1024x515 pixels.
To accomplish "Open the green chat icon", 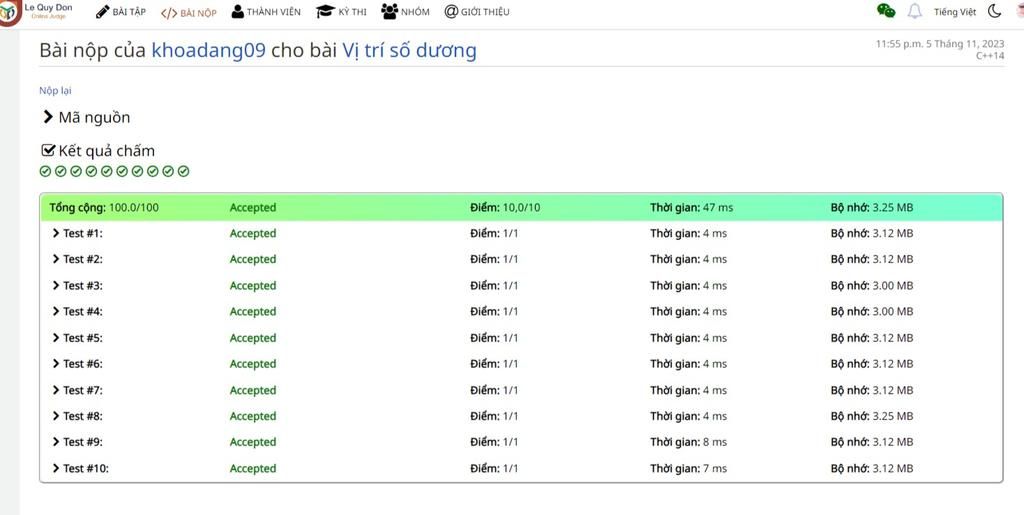I will (x=886, y=10).
